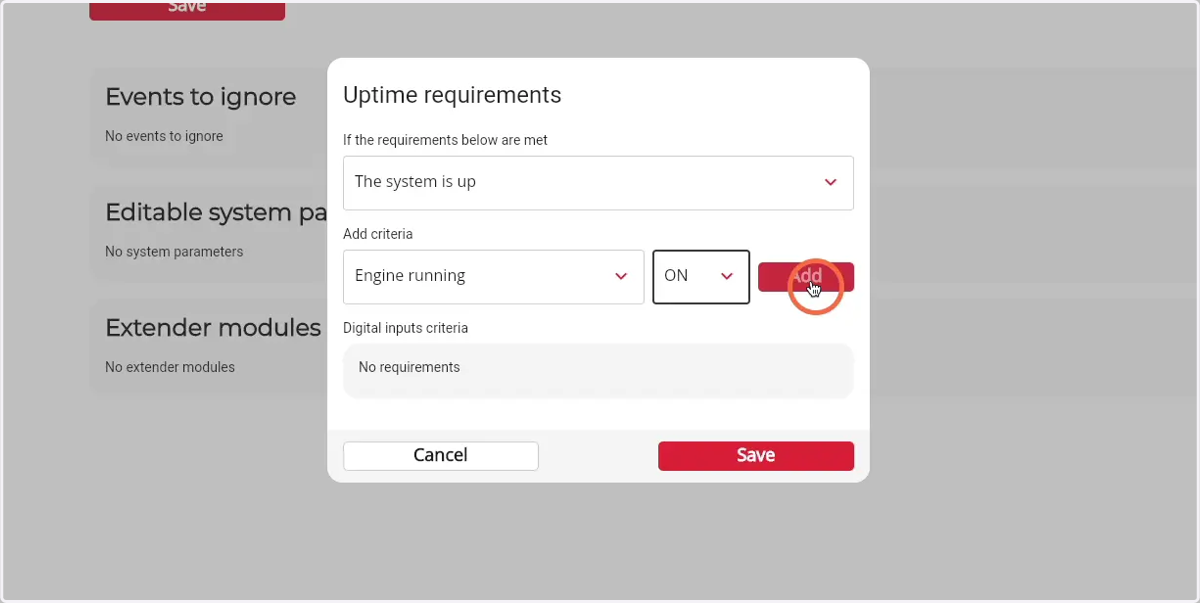
Task: Select the 'No requirements' text
Action: 409,367
